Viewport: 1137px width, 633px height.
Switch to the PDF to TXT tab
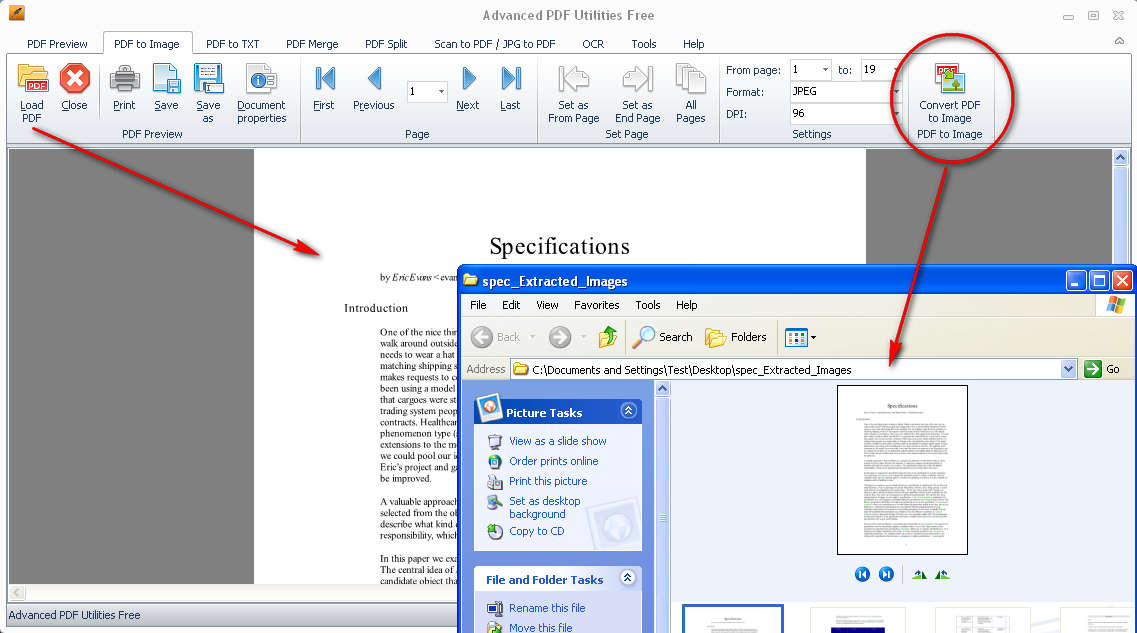point(232,44)
